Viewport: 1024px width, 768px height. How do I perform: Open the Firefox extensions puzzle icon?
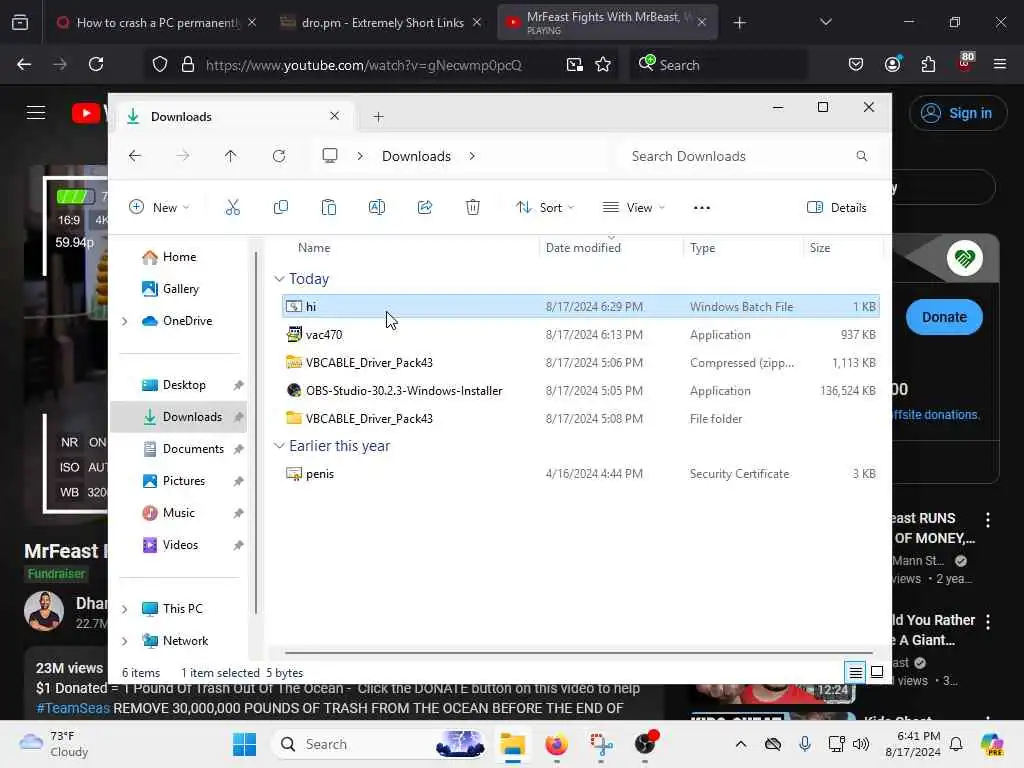point(928,65)
